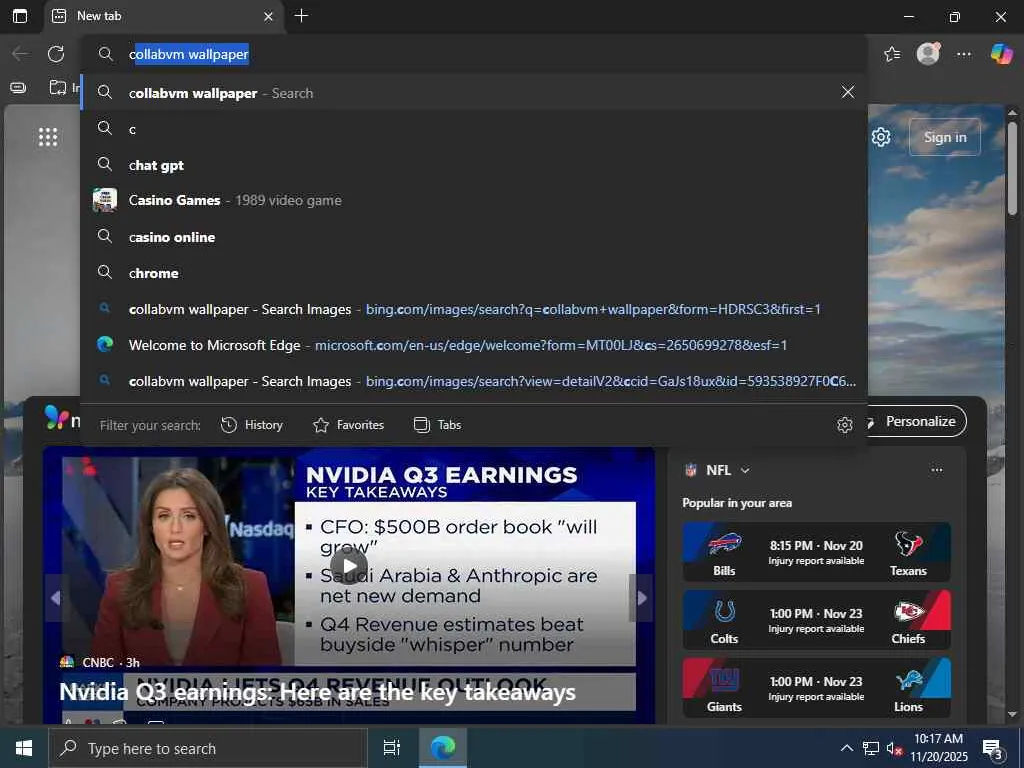Open the tab actions menu icon

(x=20, y=16)
